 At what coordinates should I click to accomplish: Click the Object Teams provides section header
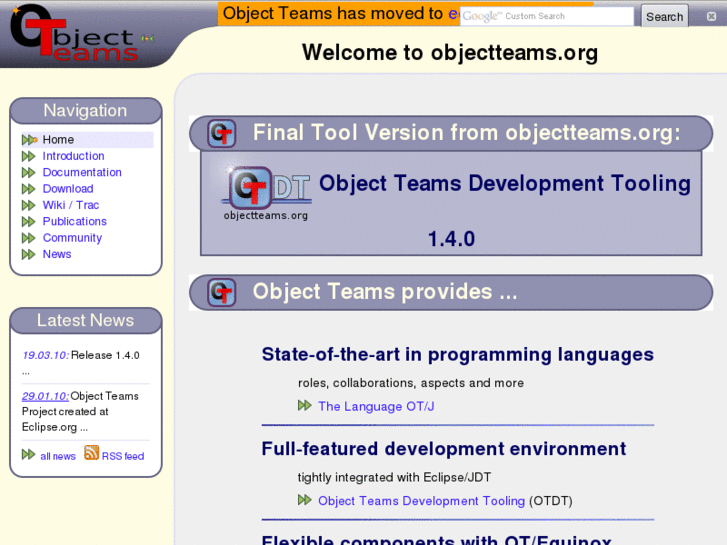tap(451, 293)
